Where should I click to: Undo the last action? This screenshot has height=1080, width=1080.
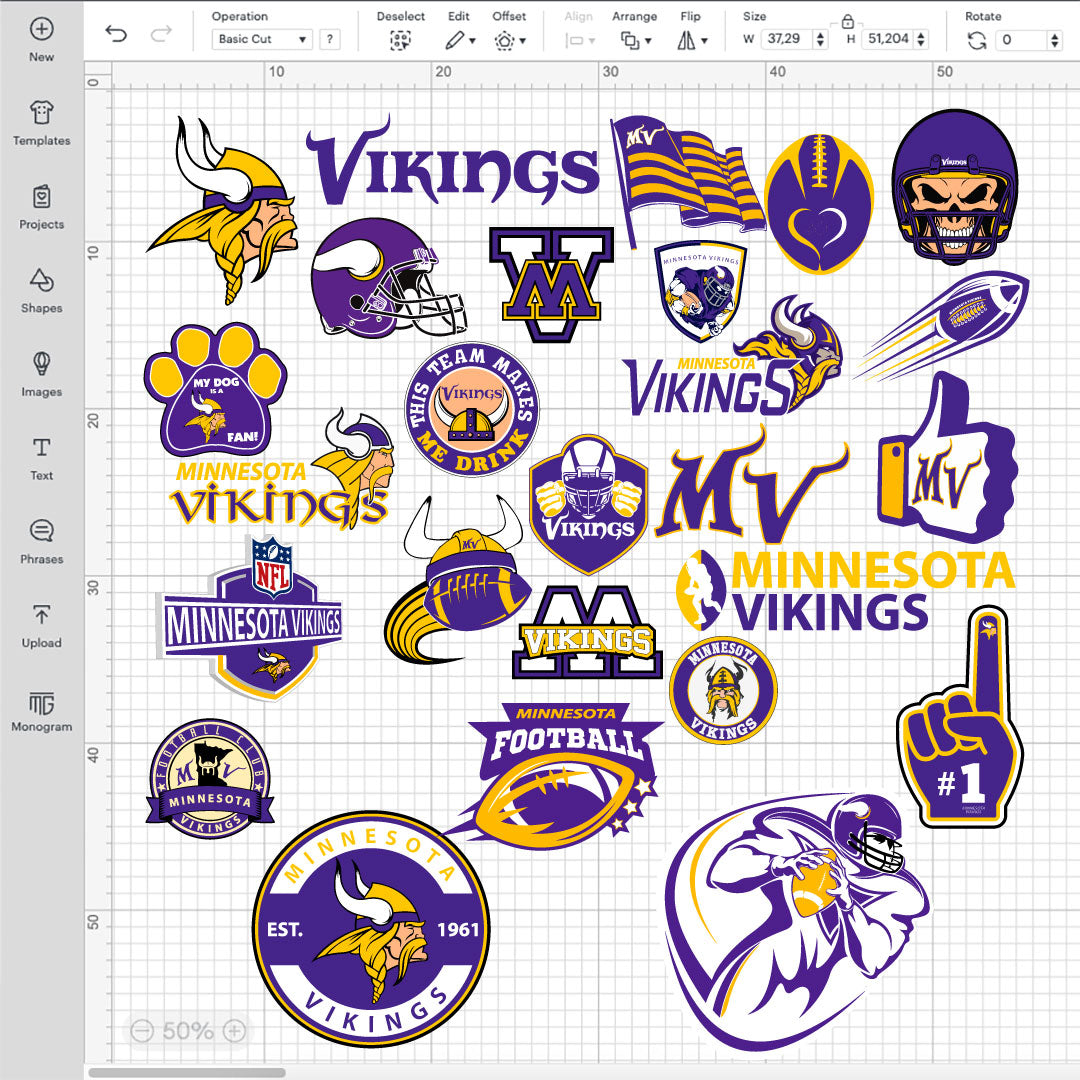(x=116, y=34)
